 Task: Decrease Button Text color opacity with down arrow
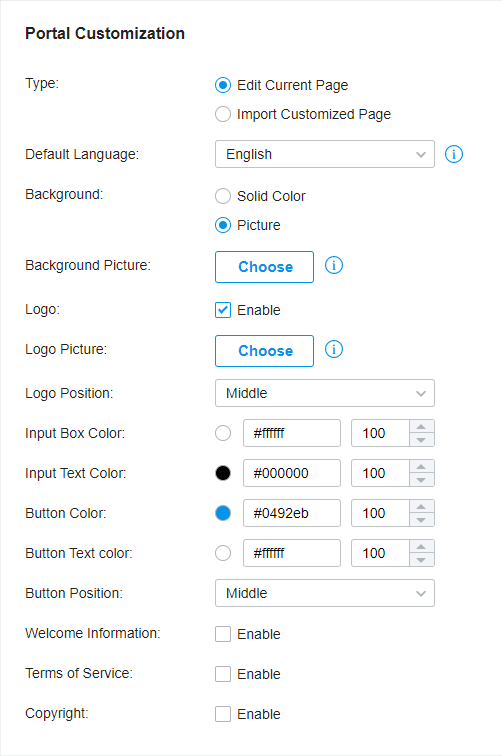click(421, 560)
